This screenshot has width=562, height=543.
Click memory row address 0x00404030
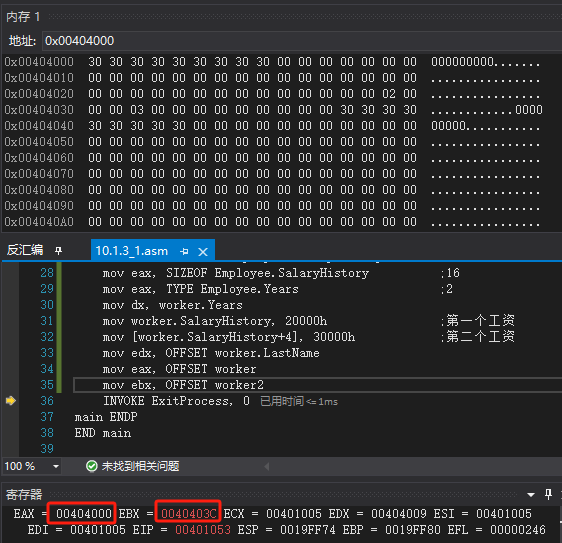pyautogui.click(x=39, y=110)
